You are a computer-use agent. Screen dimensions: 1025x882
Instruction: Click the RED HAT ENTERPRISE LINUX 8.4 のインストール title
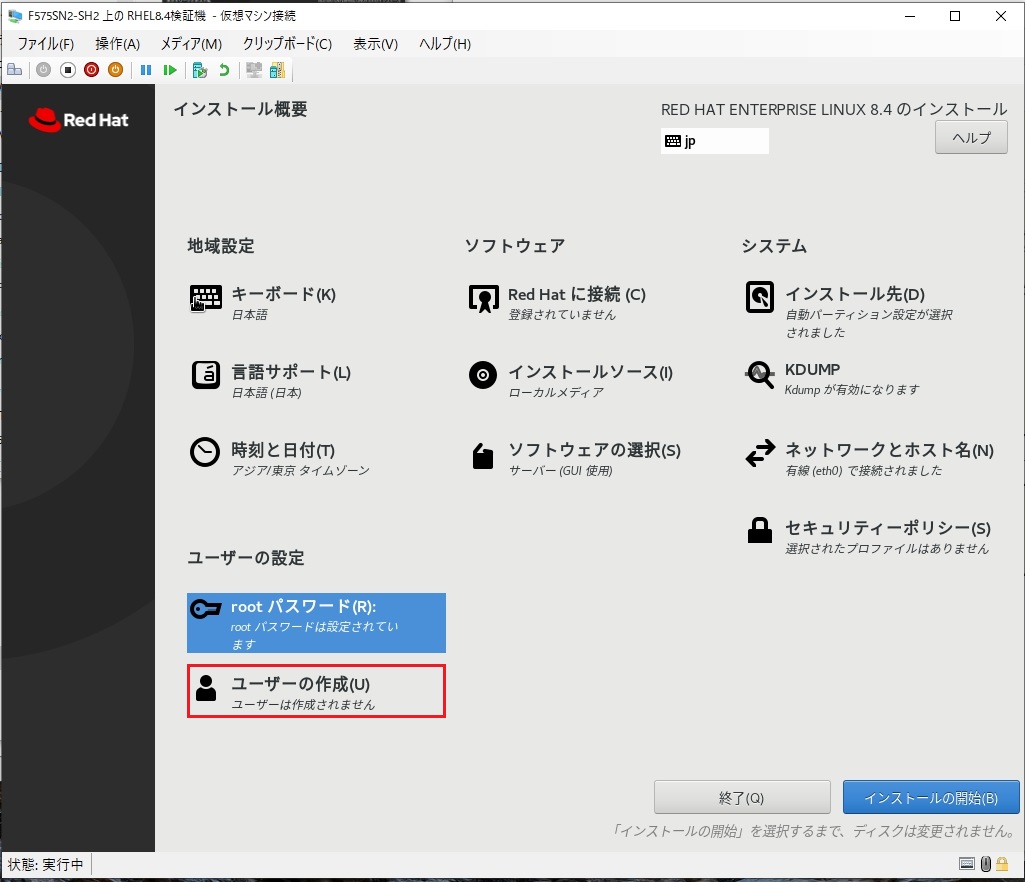[834, 109]
